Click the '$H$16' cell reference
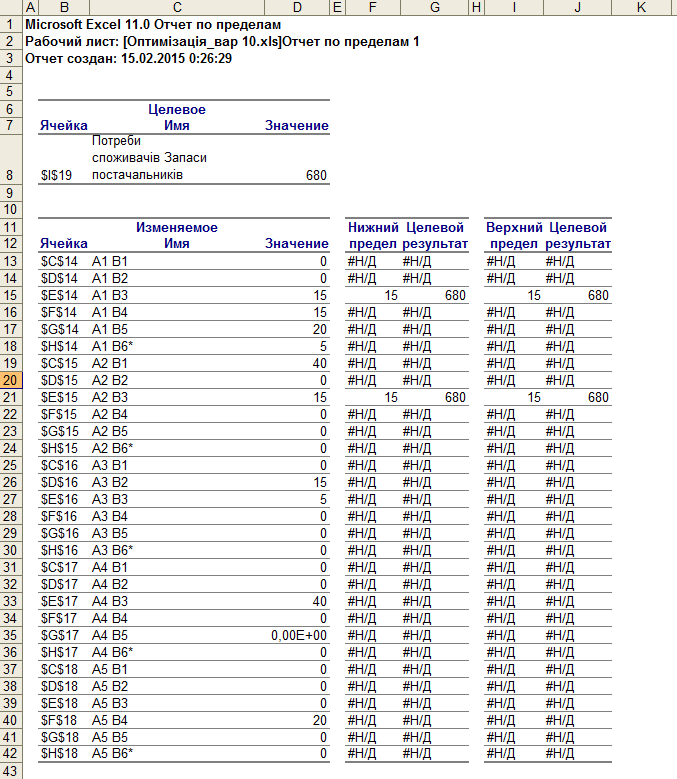Screen dimensions: 677x779 click(60, 550)
